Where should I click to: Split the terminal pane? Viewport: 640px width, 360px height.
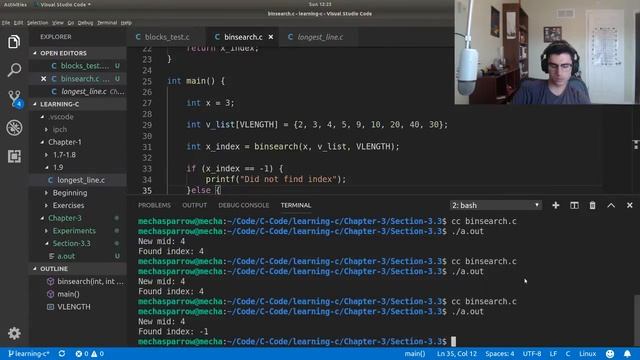tap(574, 205)
